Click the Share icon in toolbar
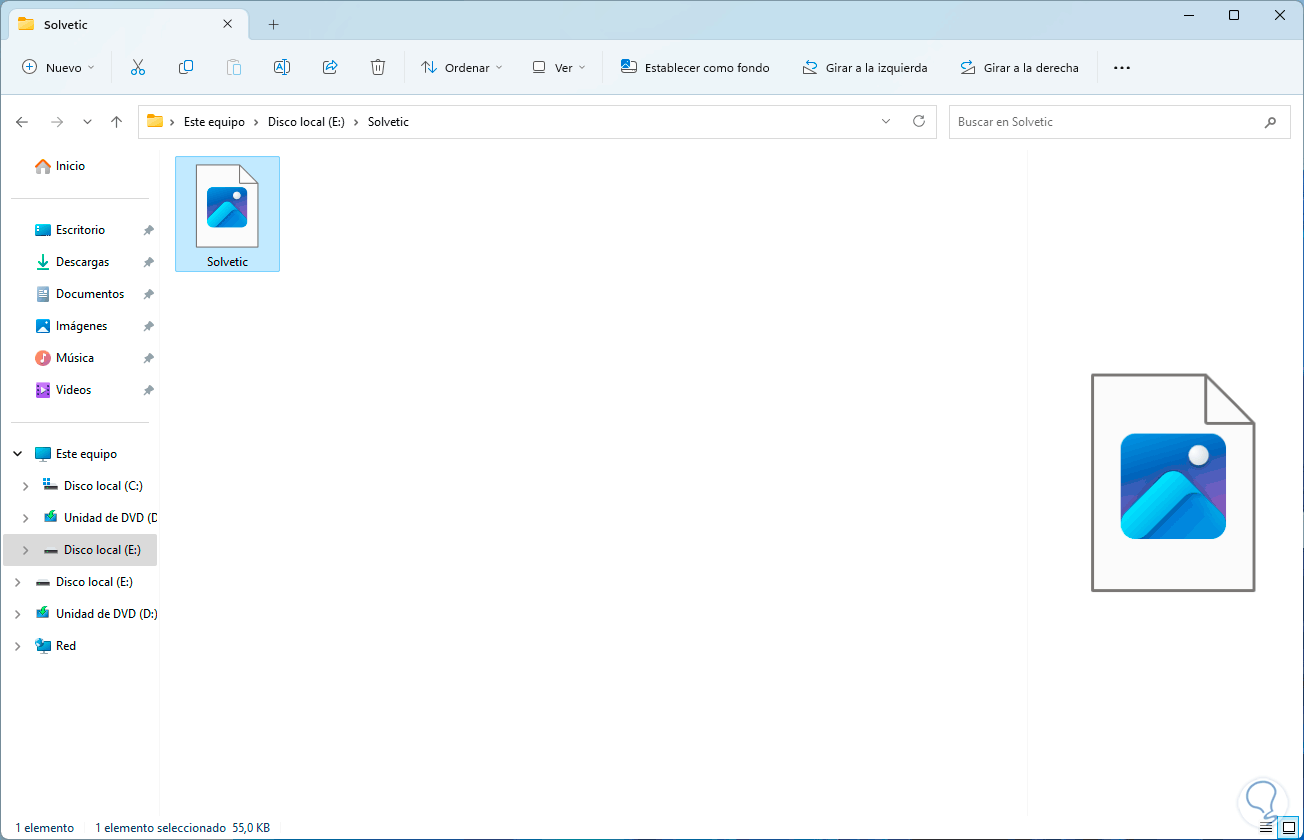 [x=330, y=68]
